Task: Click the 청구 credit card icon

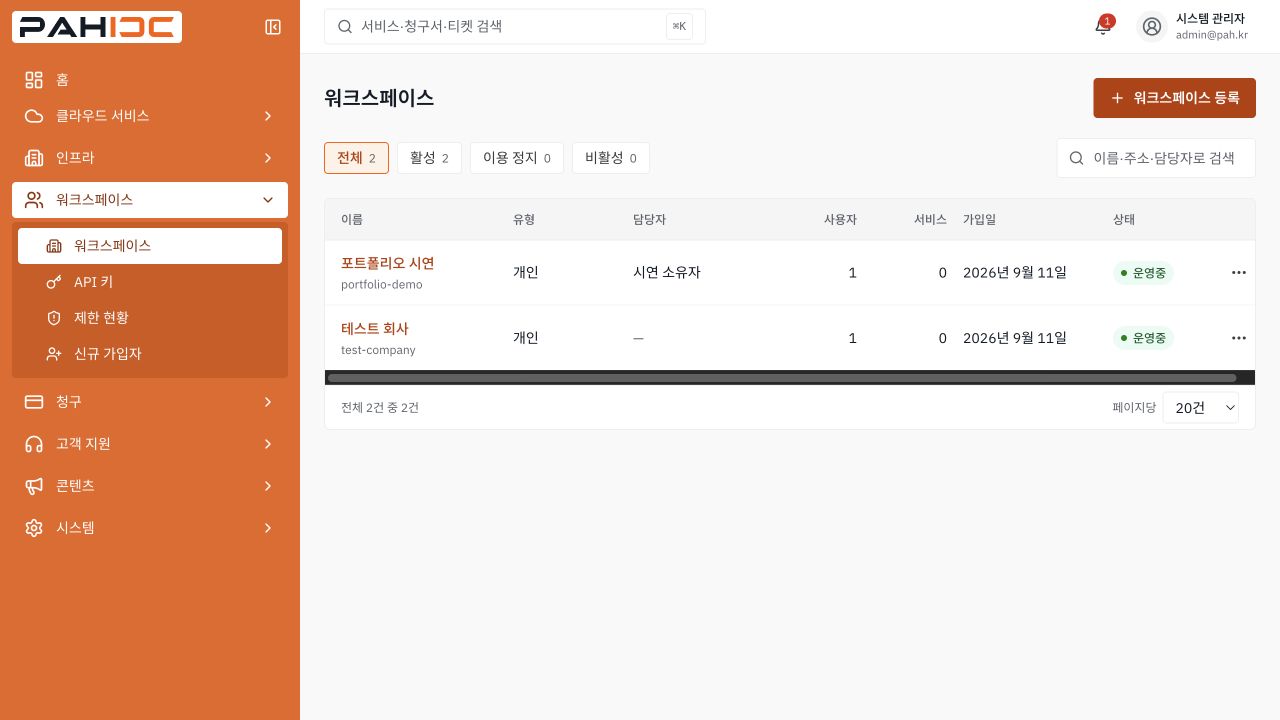Action: tap(34, 402)
